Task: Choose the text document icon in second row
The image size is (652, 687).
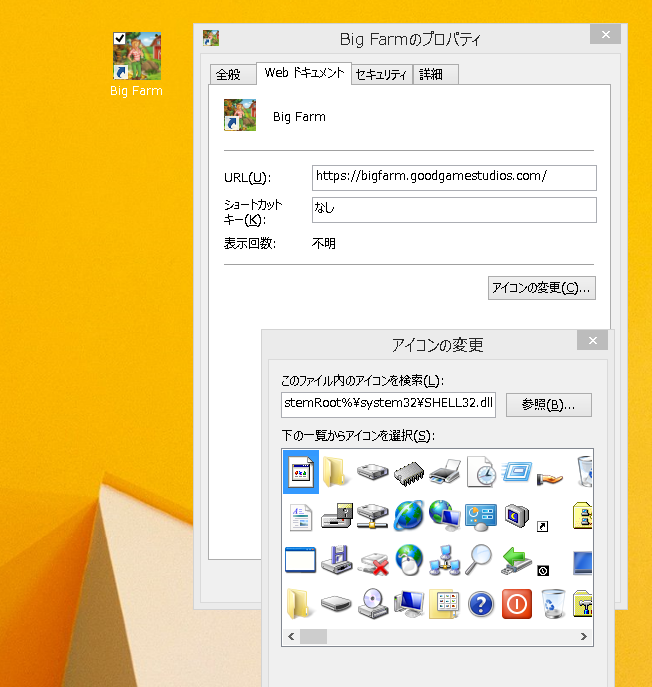Action: coord(301,517)
